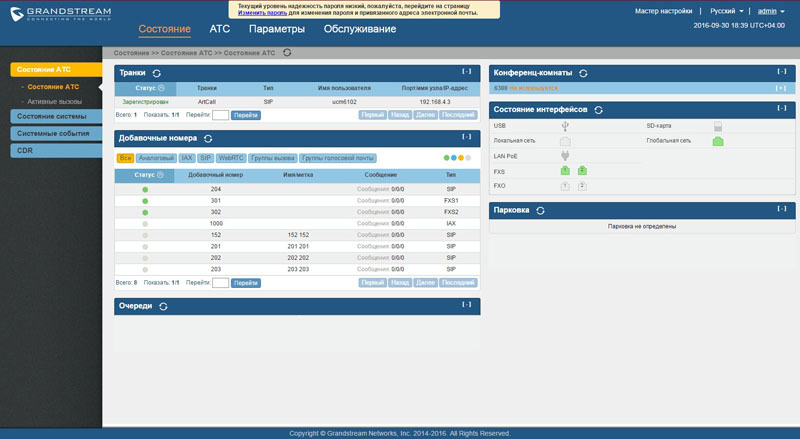The image size is (800, 439).
Task: Select the Все extensions filter
Action: pos(125,158)
